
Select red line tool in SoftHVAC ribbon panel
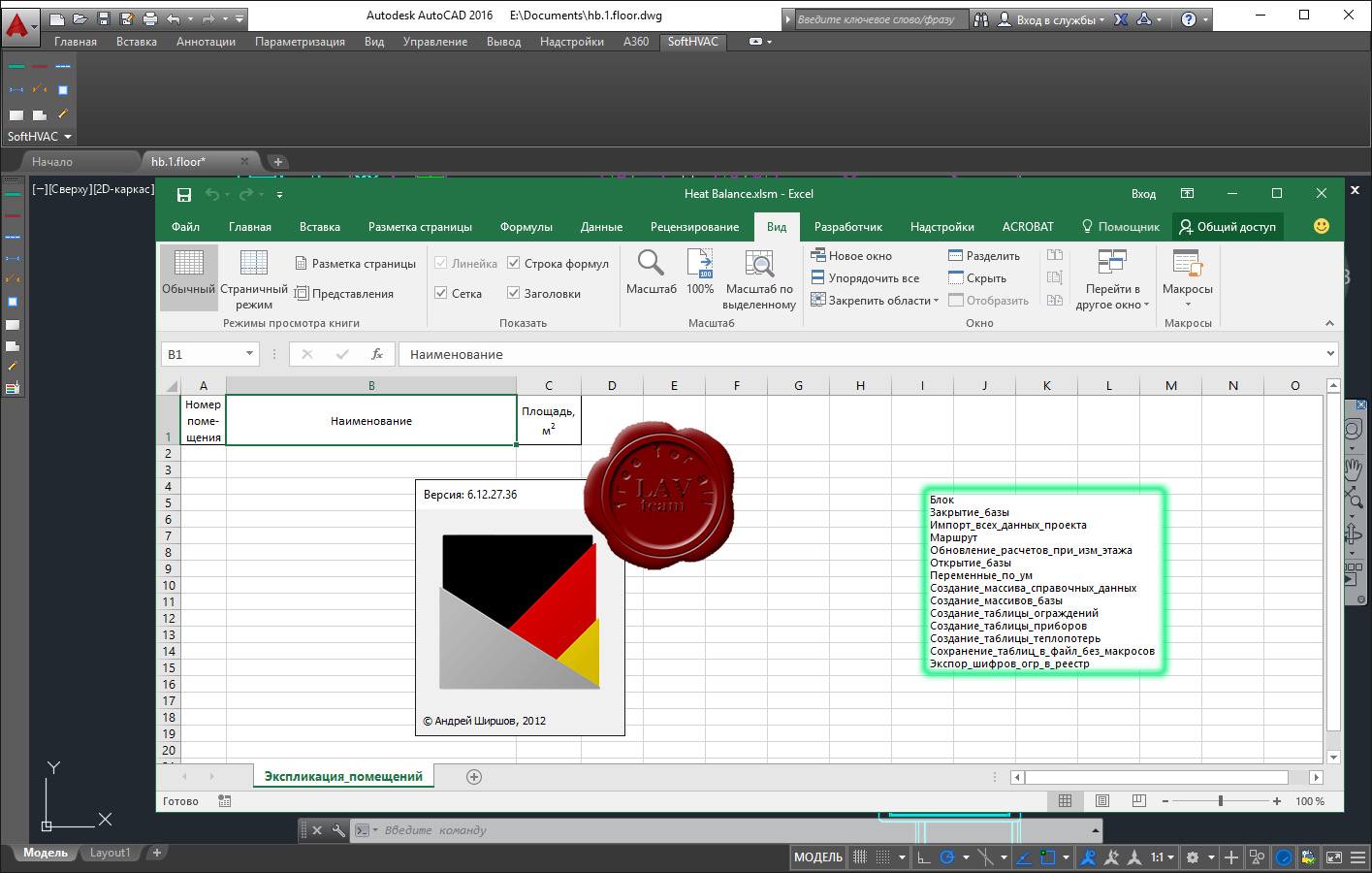(x=40, y=66)
